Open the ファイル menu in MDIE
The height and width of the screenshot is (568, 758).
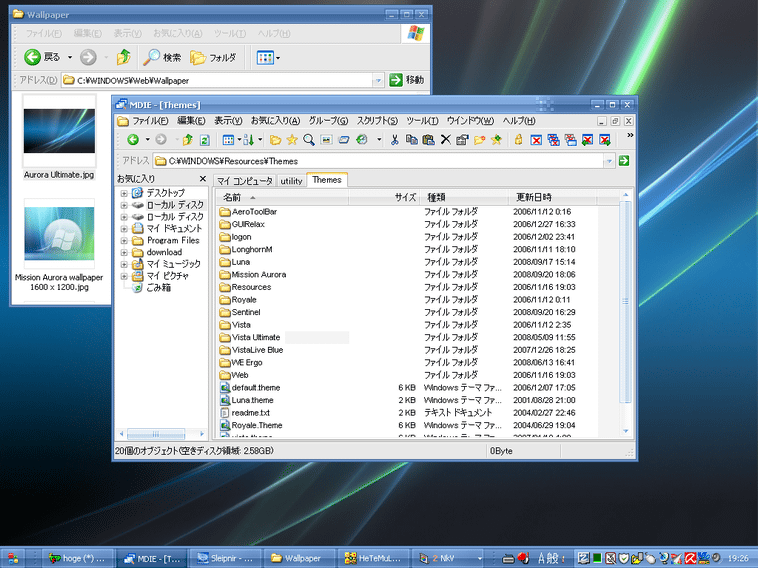pyautogui.click(x=150, y=121)
